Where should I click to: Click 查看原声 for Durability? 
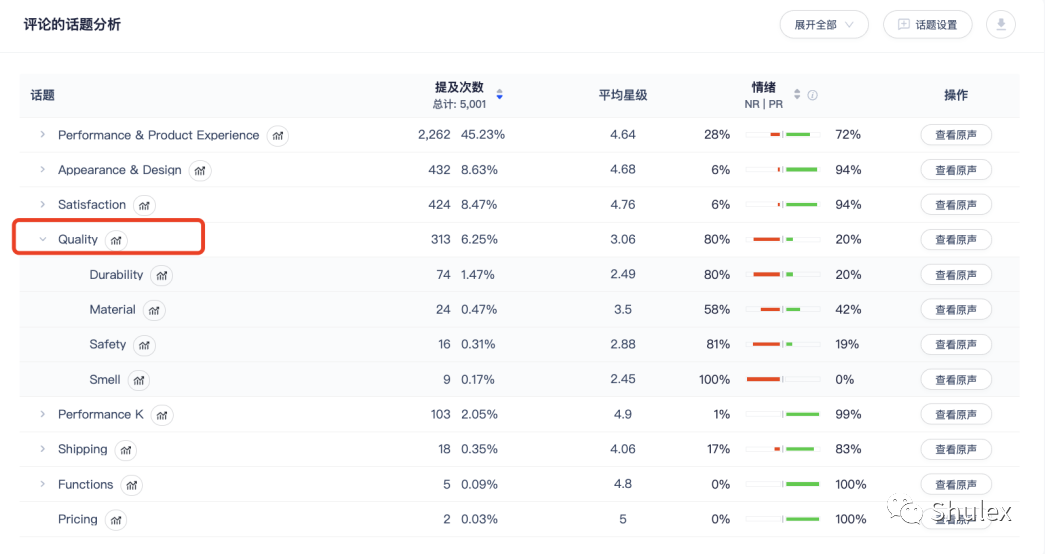click(x=956, y=275)
